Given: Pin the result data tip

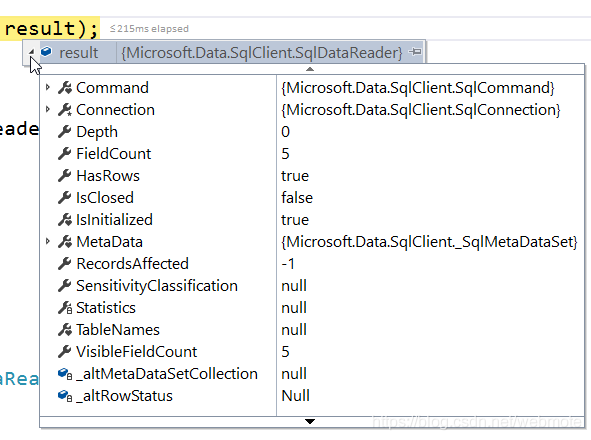Looking at the screenshot, I should coord(415,52).
